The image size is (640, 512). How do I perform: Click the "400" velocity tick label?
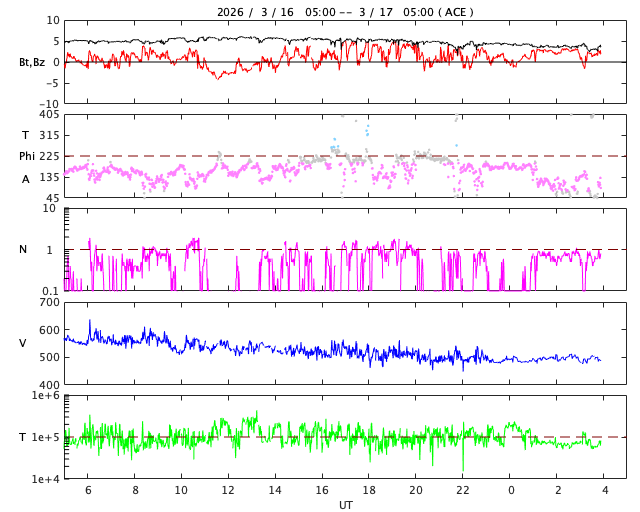pyautogui.click(x=48, y=385)
